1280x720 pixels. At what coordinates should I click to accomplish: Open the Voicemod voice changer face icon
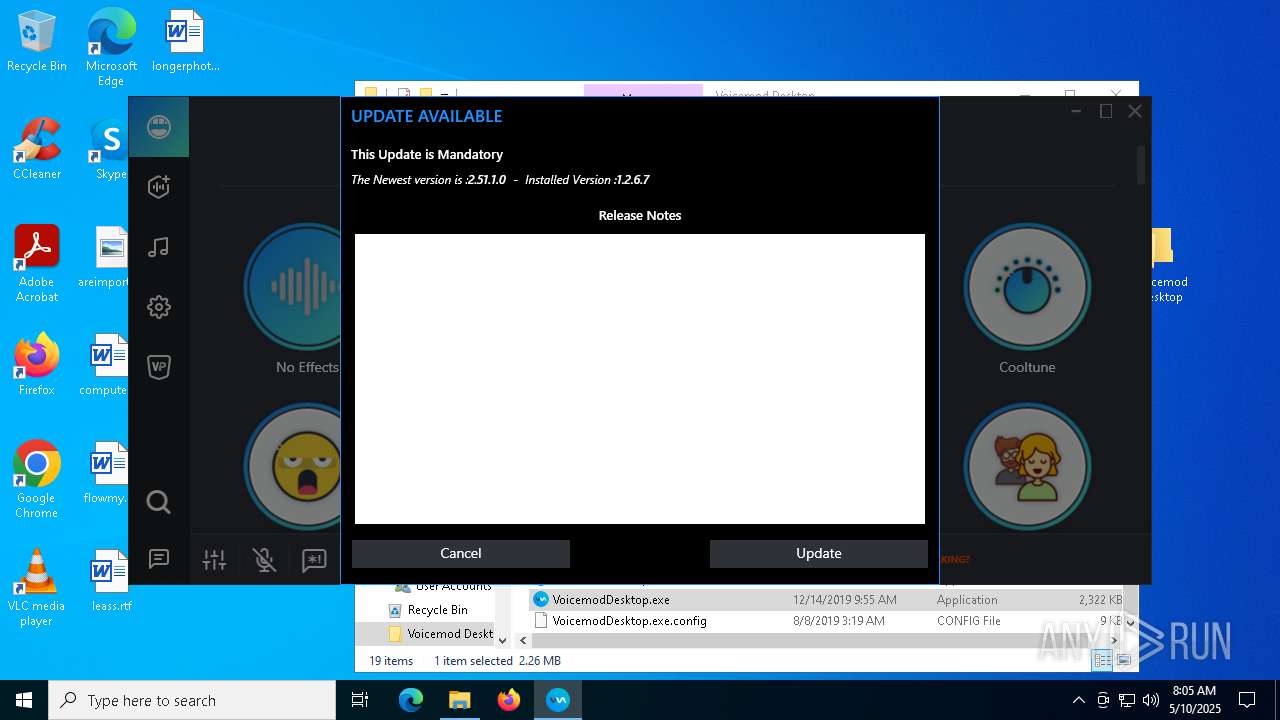159,127
